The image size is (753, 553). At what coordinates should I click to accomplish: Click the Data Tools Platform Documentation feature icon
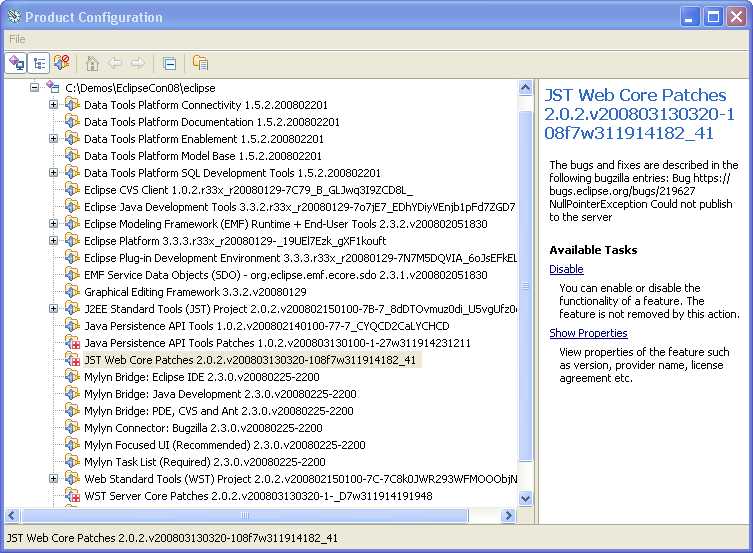[x=72, y=121]
